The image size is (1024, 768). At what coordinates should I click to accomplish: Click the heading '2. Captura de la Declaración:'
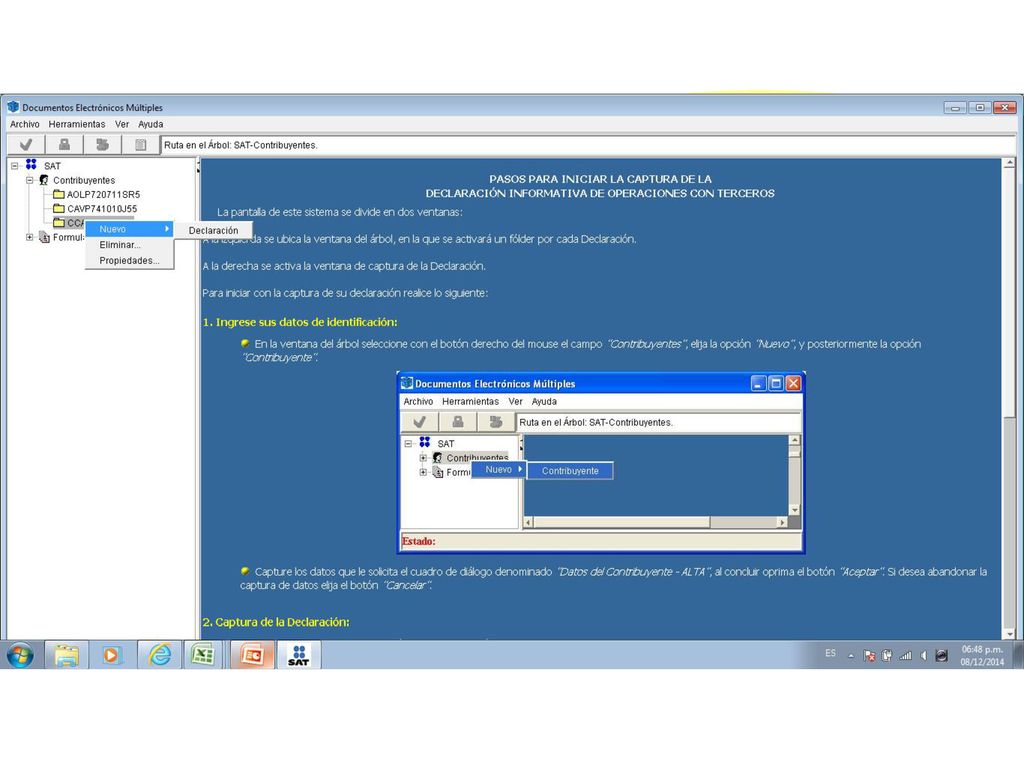pyautogui.click(x=276, y=622)
